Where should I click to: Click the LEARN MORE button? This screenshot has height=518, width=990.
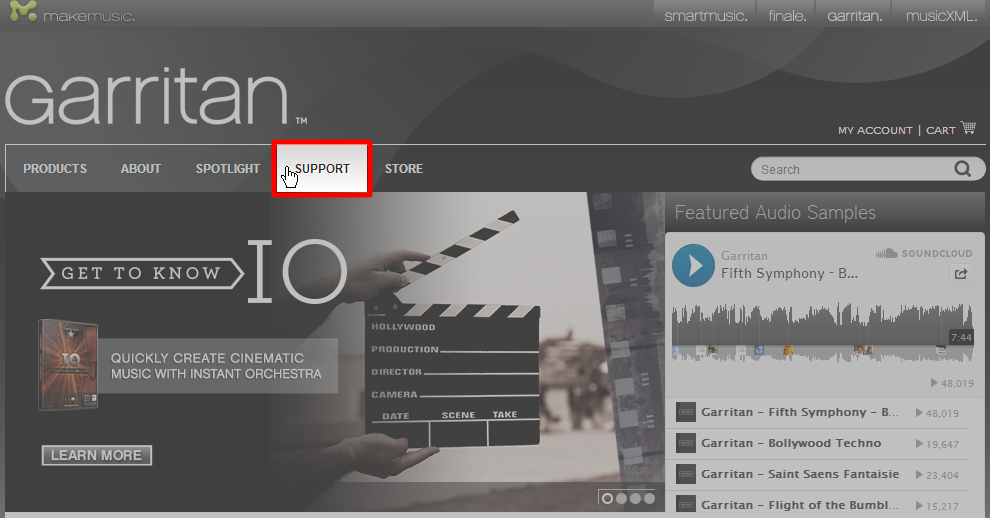tap(97, 455)
